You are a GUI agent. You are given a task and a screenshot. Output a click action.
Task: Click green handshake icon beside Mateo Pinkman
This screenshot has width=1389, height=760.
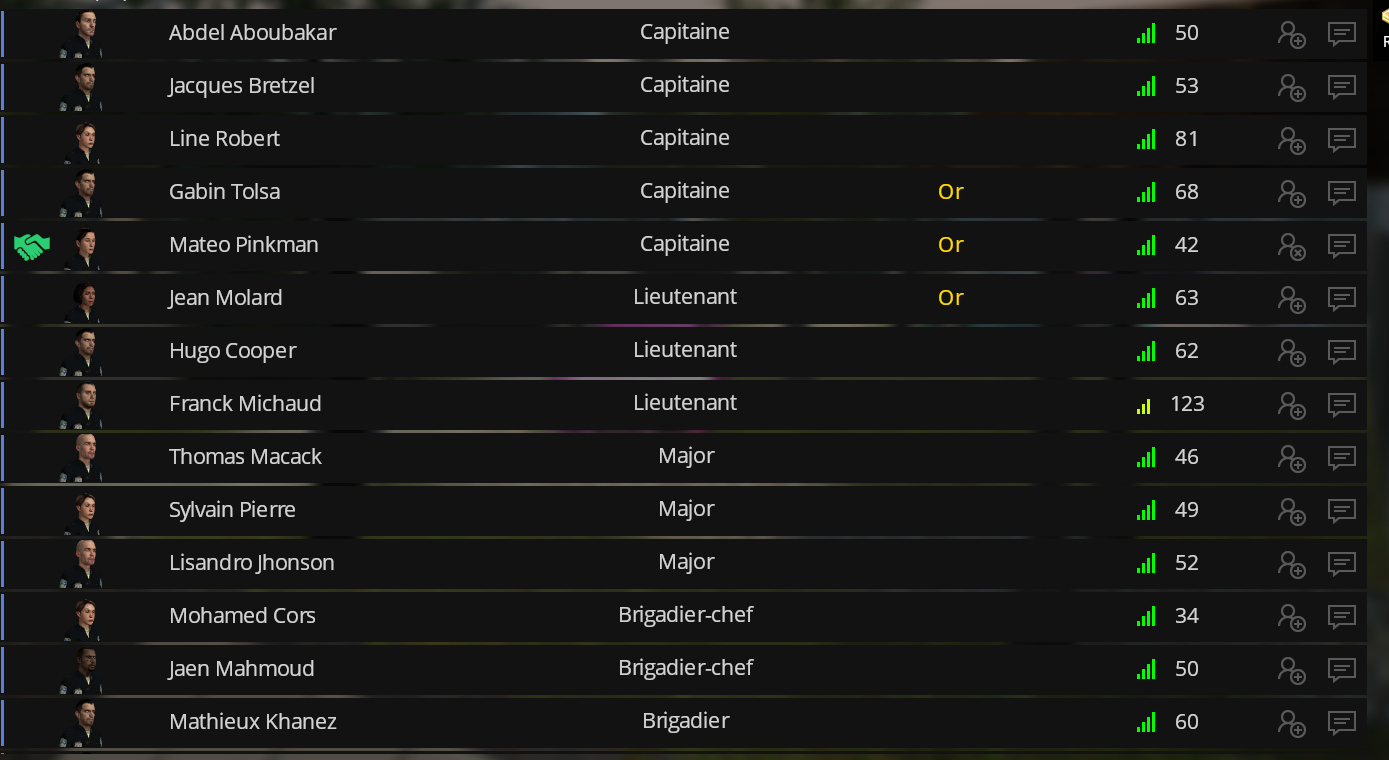(32, 246)
